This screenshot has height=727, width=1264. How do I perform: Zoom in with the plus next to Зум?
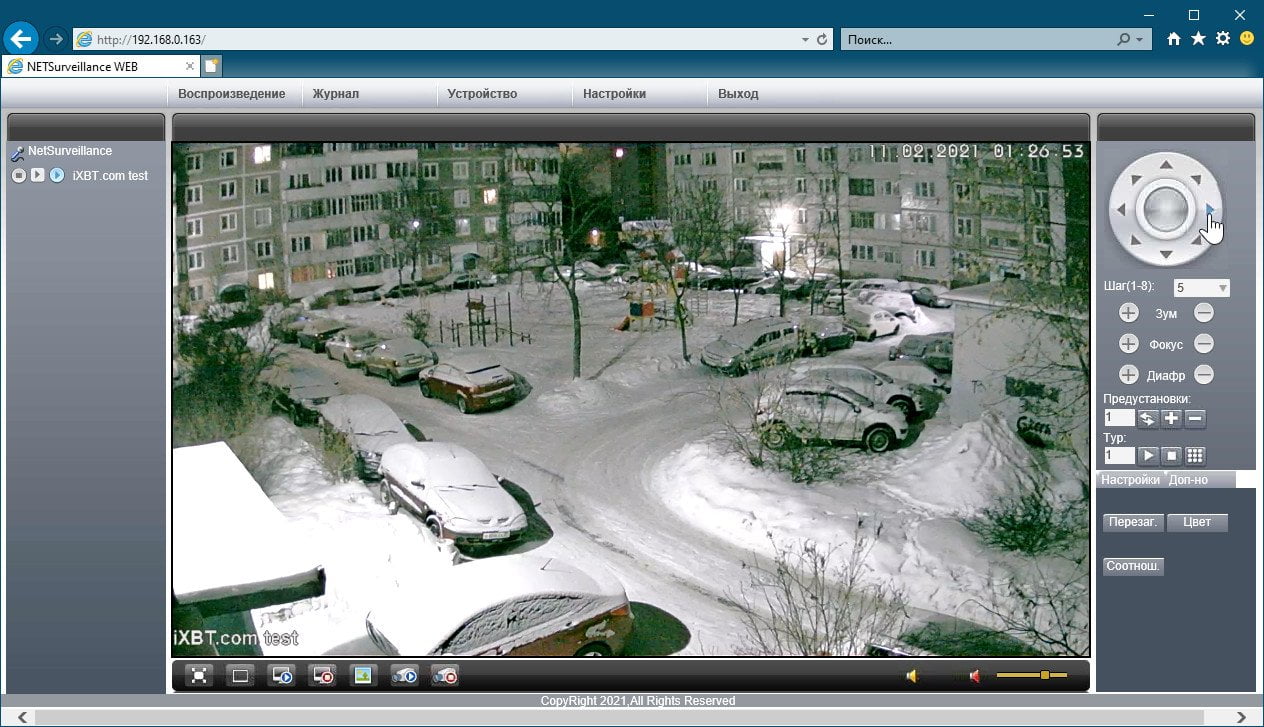(x=1129, y=313)
